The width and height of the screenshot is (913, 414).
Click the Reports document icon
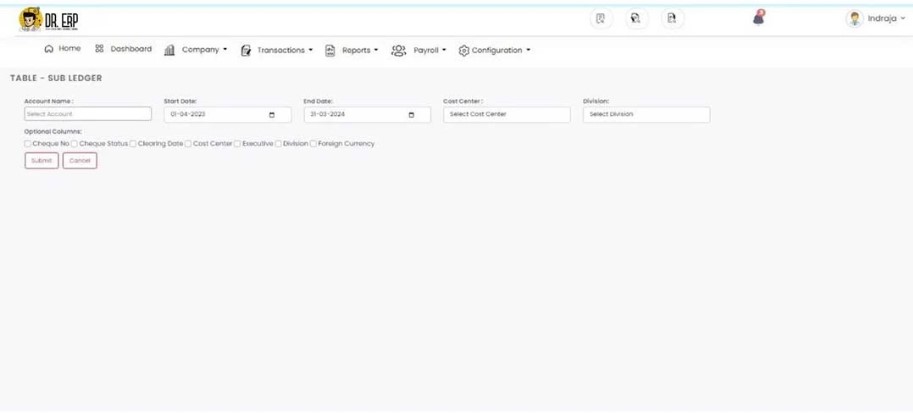tap(330, 51)
